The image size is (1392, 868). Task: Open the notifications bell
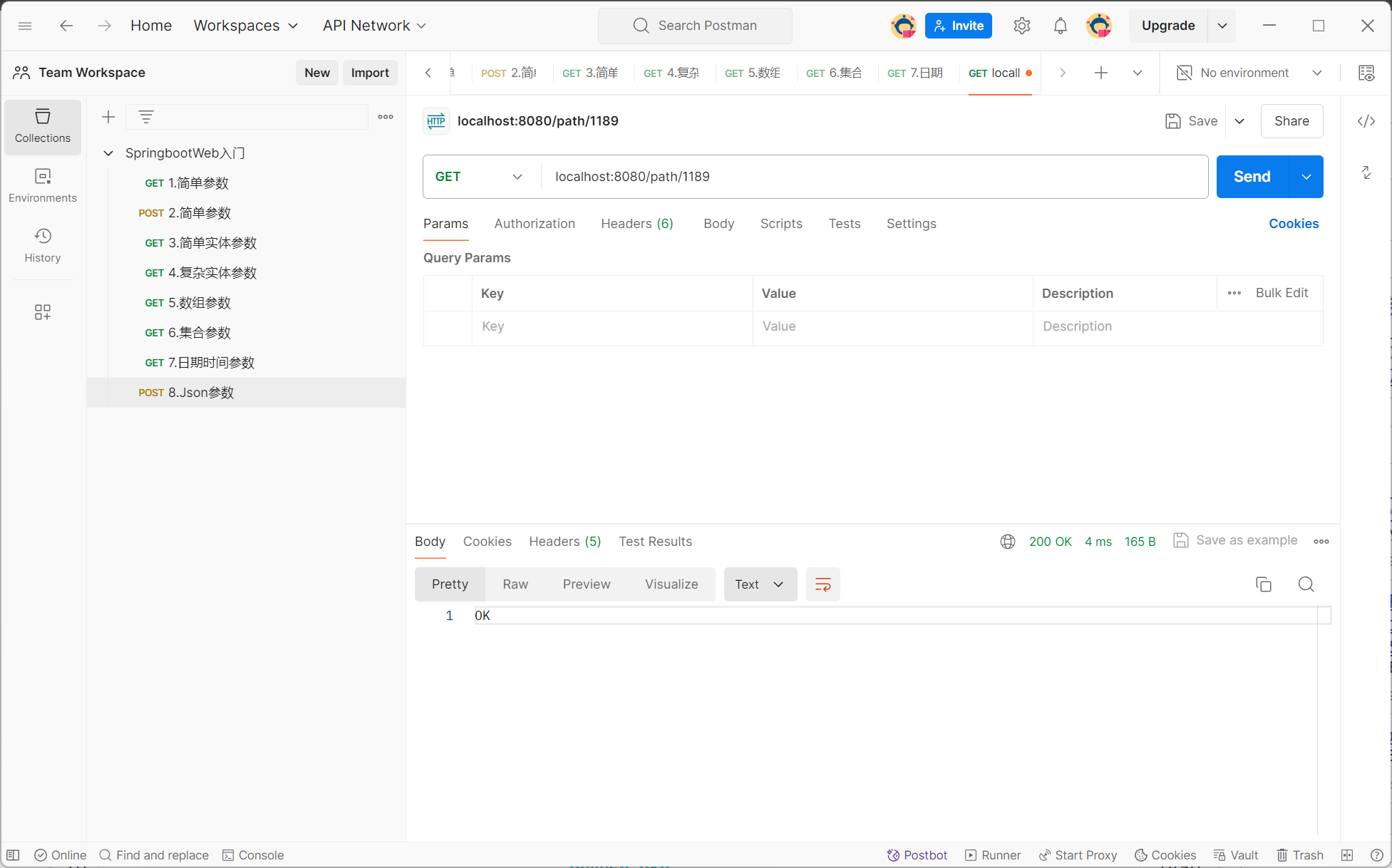click(1061, 26)
